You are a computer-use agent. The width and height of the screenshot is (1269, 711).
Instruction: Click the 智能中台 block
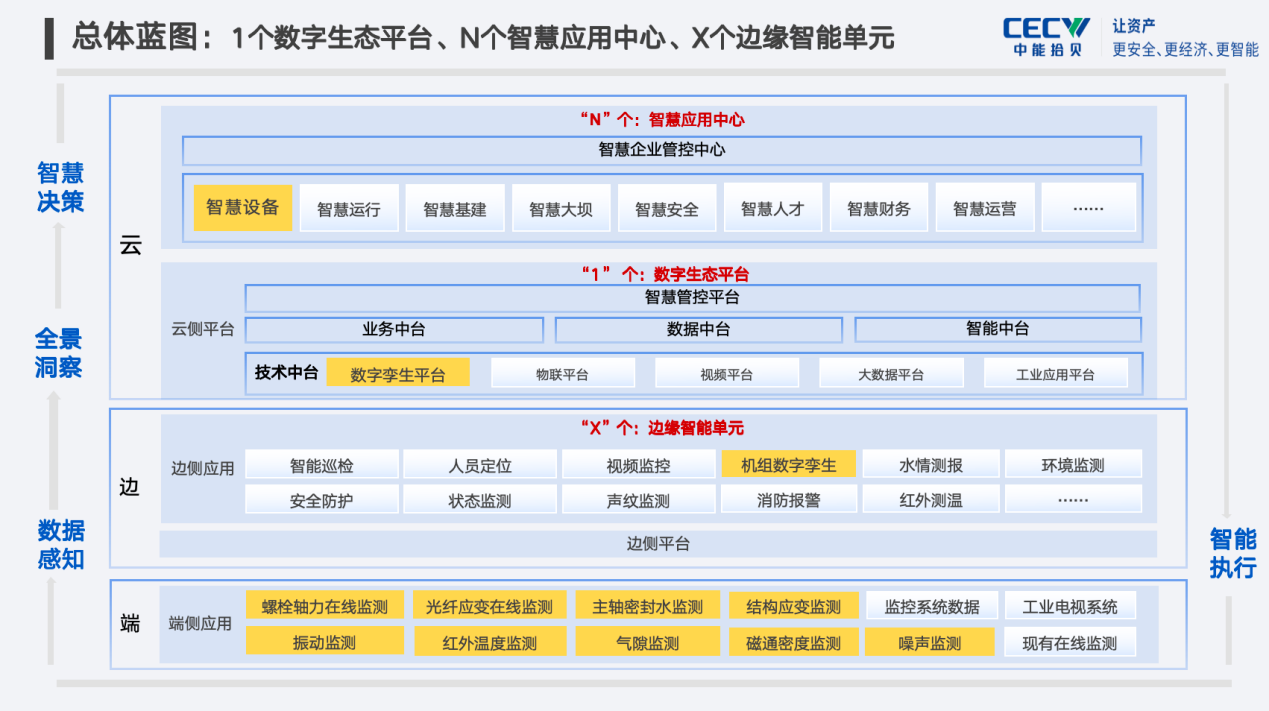(997, 330)
